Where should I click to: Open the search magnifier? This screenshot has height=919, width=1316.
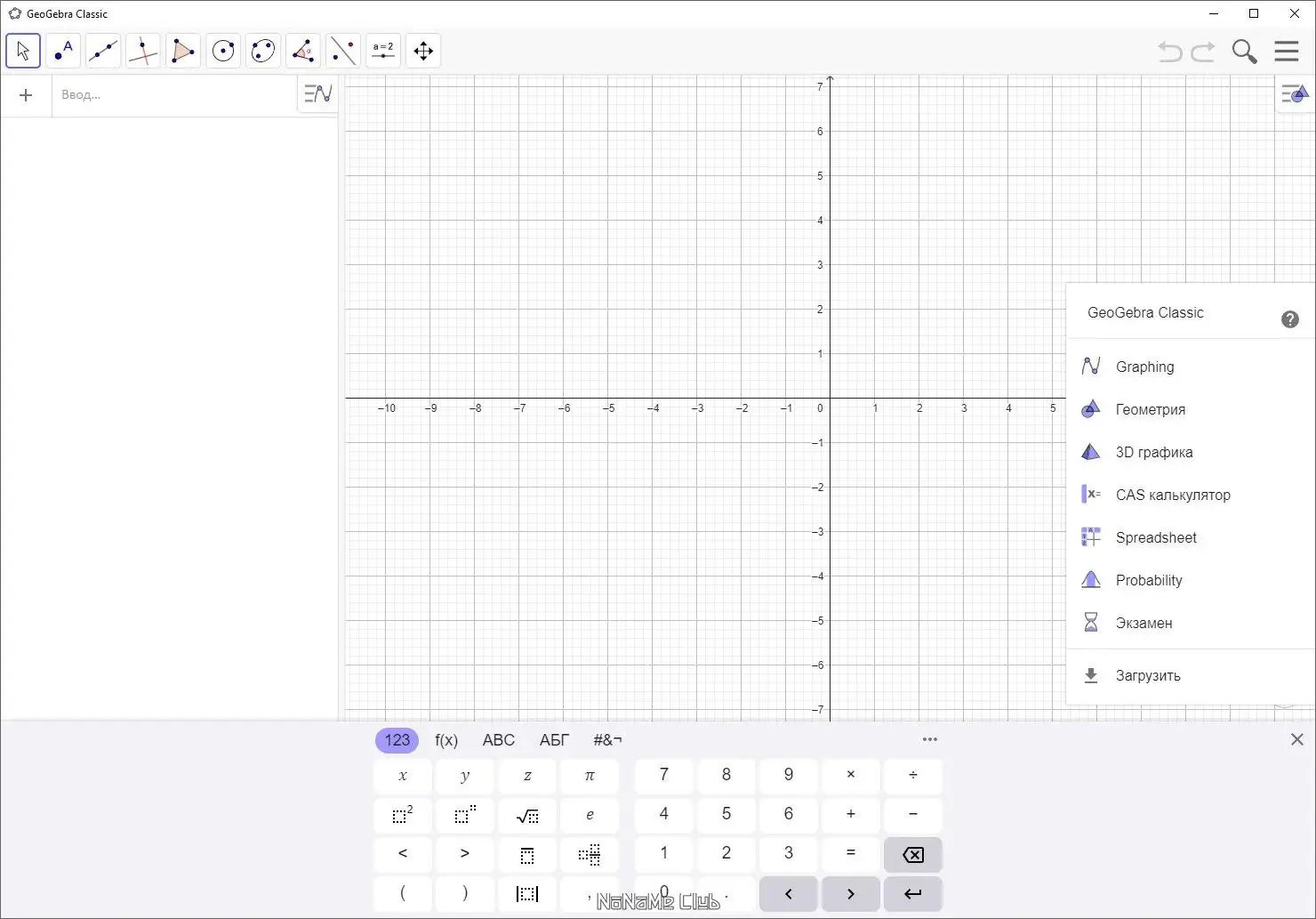[x=1245, y=52]
